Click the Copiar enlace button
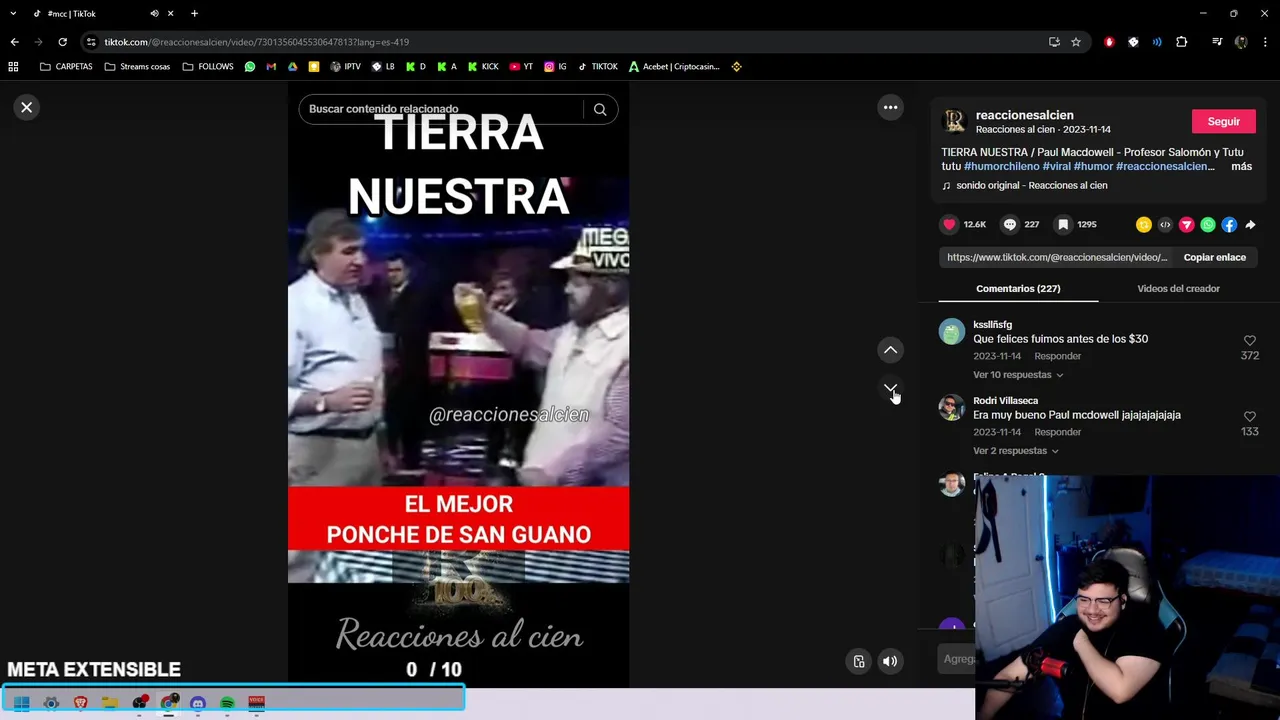 point(1214,257)
